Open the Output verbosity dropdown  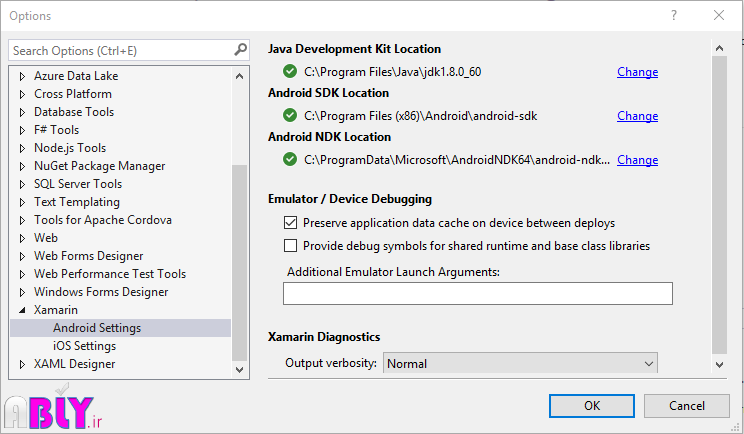(520, 363)
